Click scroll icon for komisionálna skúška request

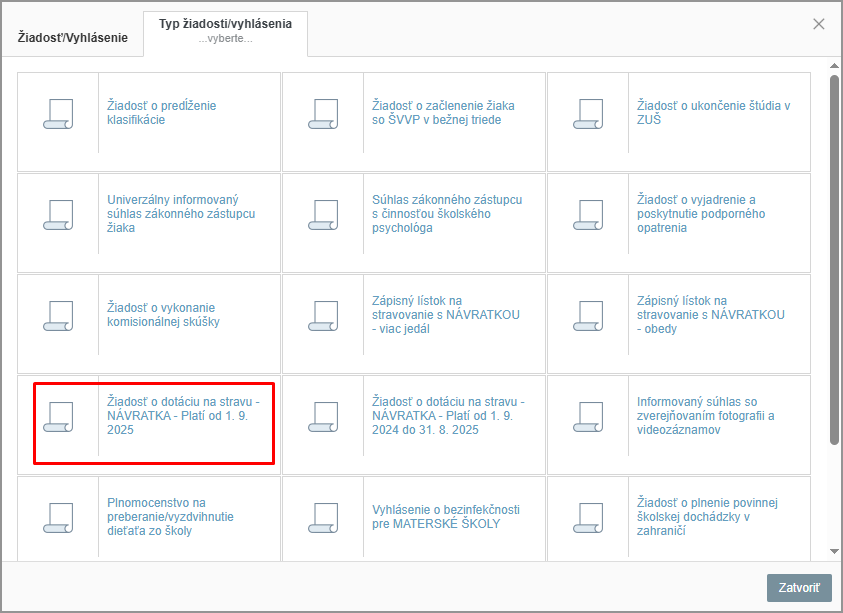pos(58,315)
